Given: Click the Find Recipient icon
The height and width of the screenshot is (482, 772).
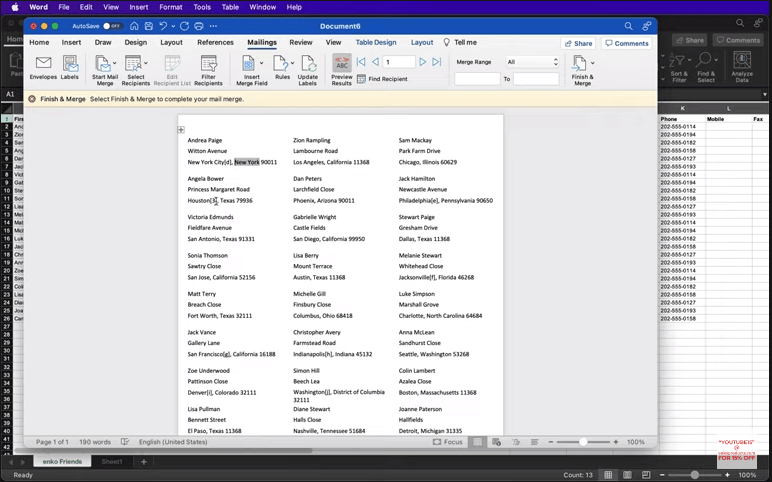Looking at the screenshot, I should pos(361,79).
